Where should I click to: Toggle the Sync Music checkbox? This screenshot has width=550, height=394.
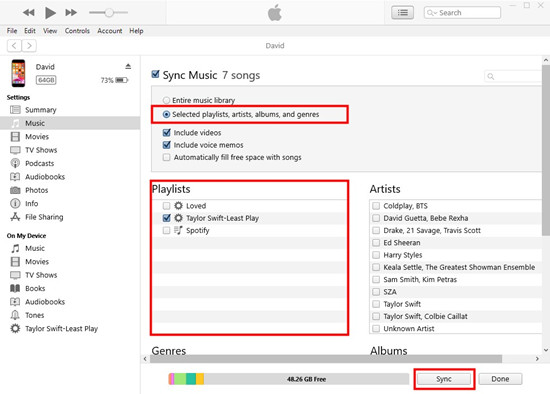click(x=155, y=74)
